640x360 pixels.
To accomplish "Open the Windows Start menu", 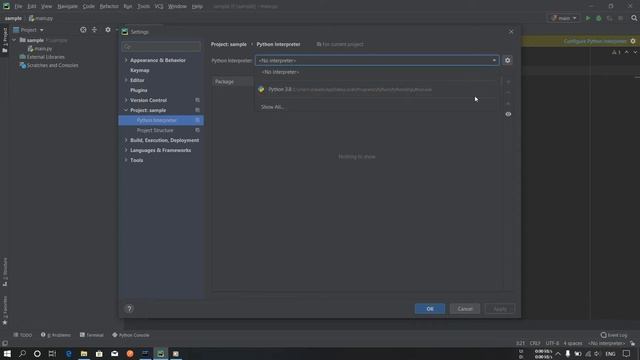I will pos(7,354).
